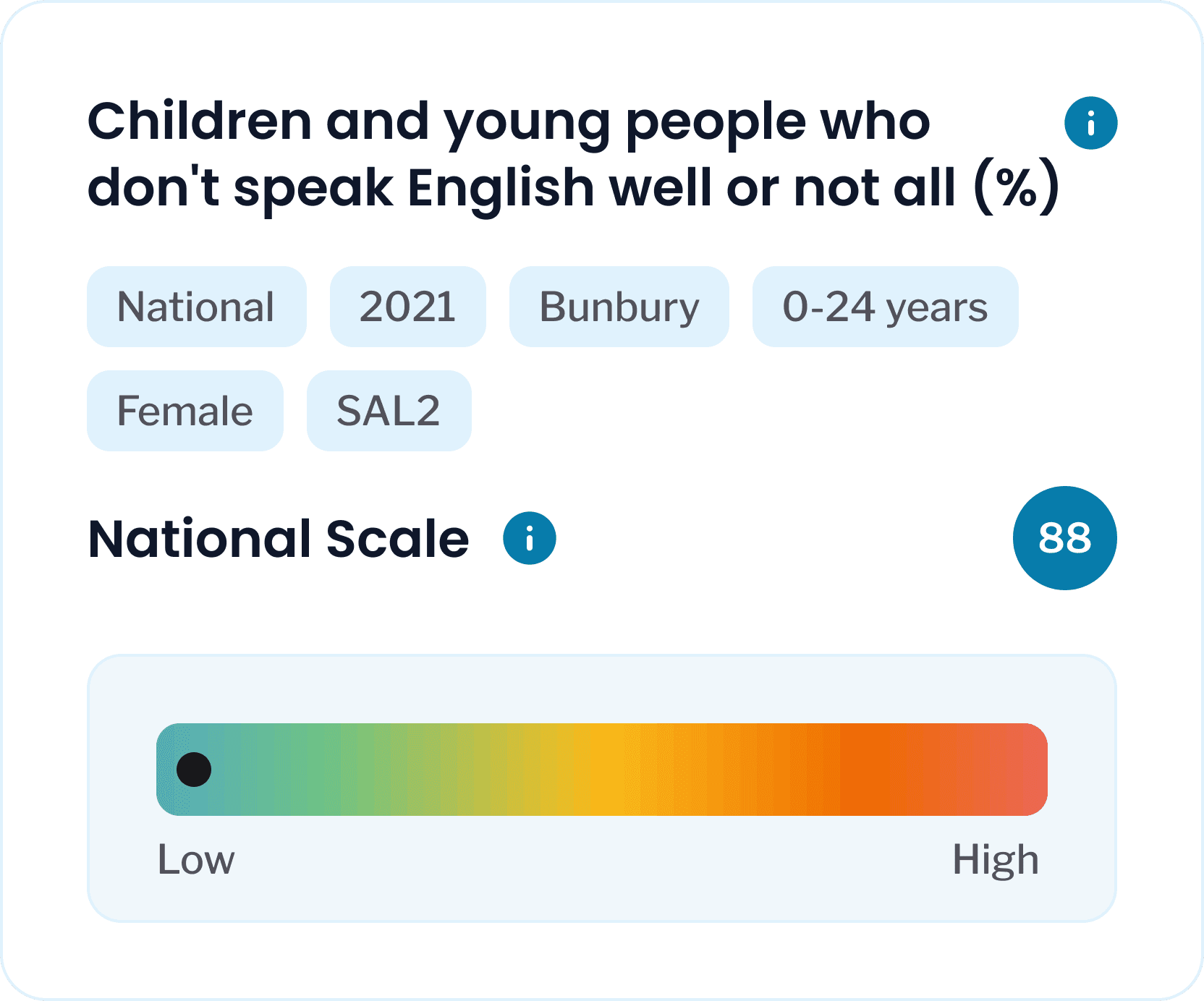Click the 0-24 years age chip
Viewport: 1204px width, 1001px height.
(885, 307)
